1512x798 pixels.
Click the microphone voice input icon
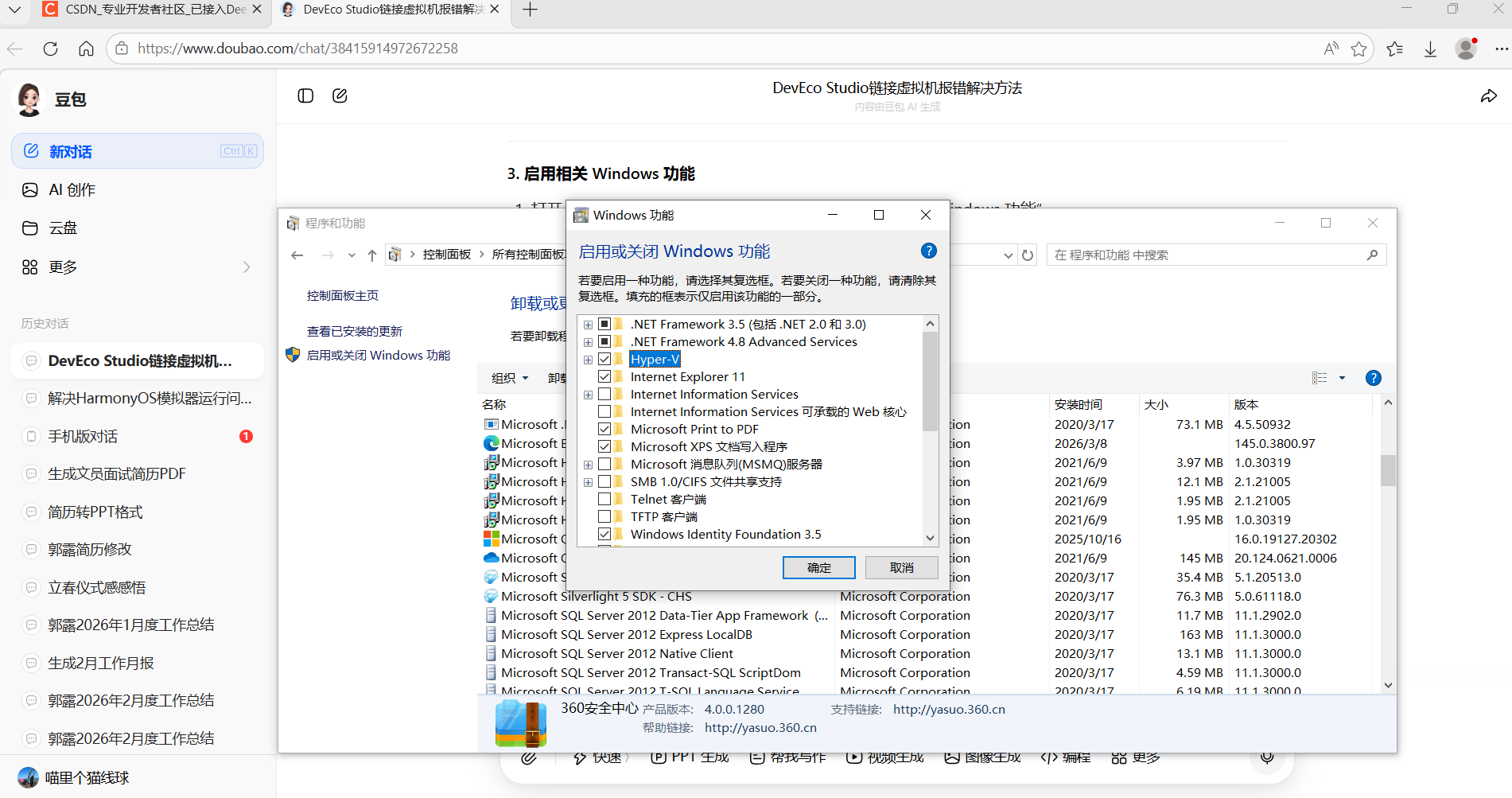tap(1267, 758)
